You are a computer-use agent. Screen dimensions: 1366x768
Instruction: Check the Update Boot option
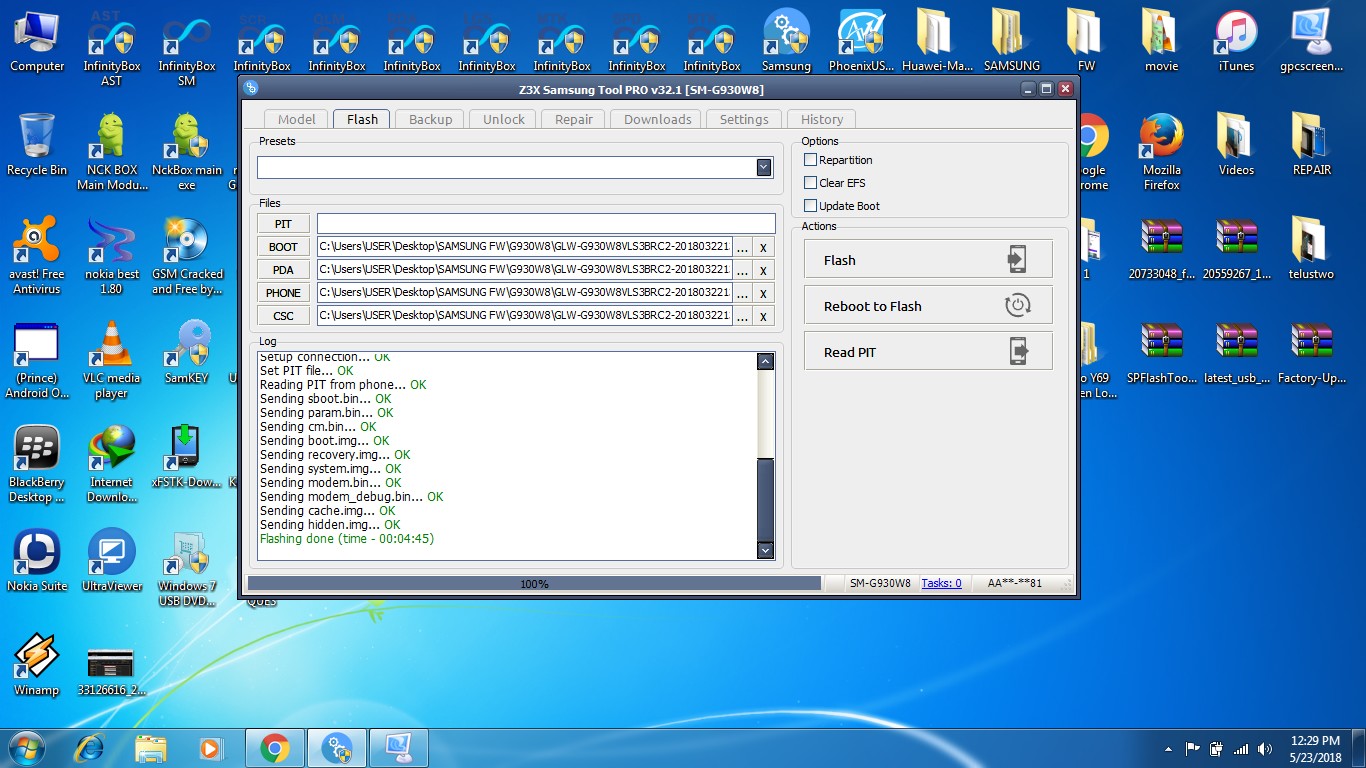[x=811, y=206]
